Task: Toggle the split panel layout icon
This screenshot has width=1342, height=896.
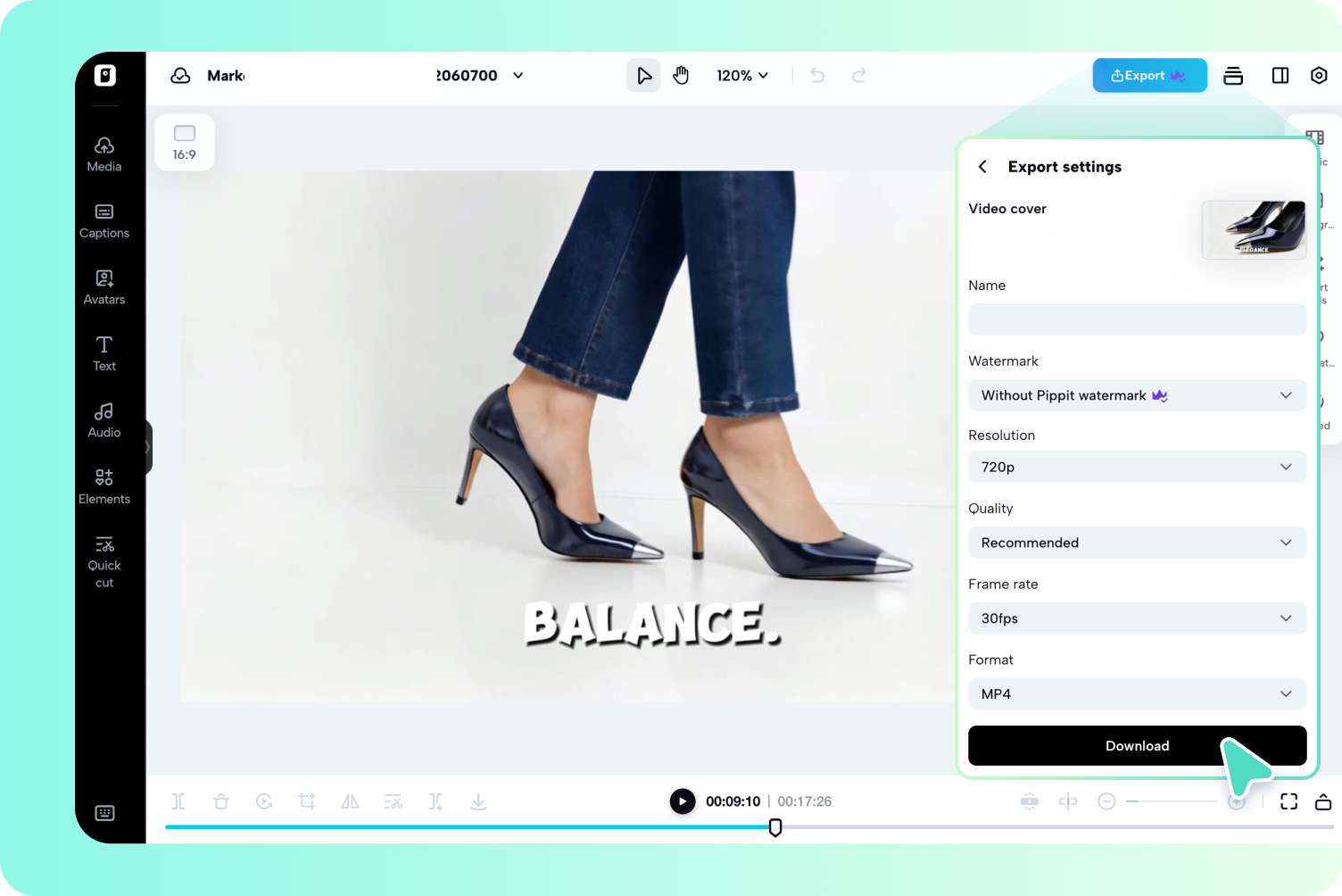Action: pyautogui.click(x=1280, y=76)
